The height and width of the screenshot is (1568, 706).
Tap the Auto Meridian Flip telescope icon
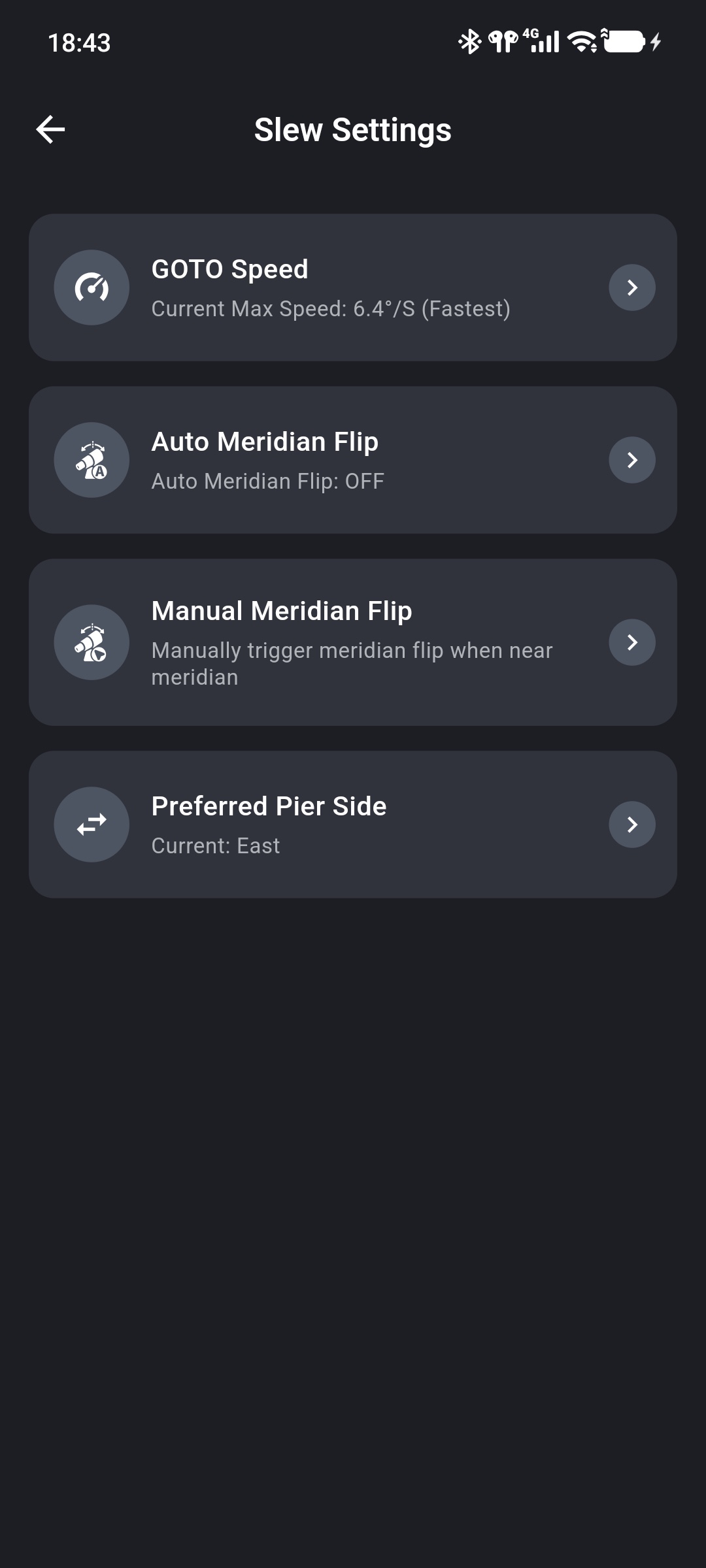92,460
